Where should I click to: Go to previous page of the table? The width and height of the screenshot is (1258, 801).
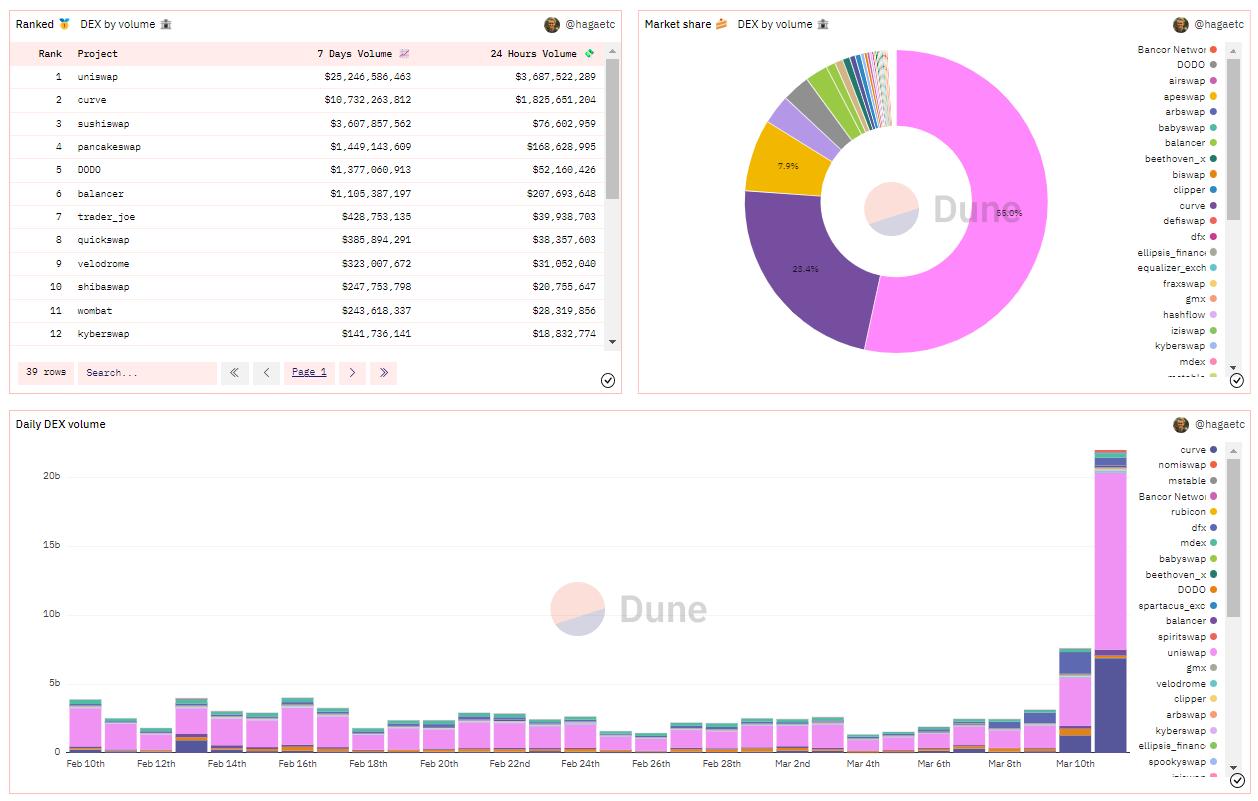[266, 373]
